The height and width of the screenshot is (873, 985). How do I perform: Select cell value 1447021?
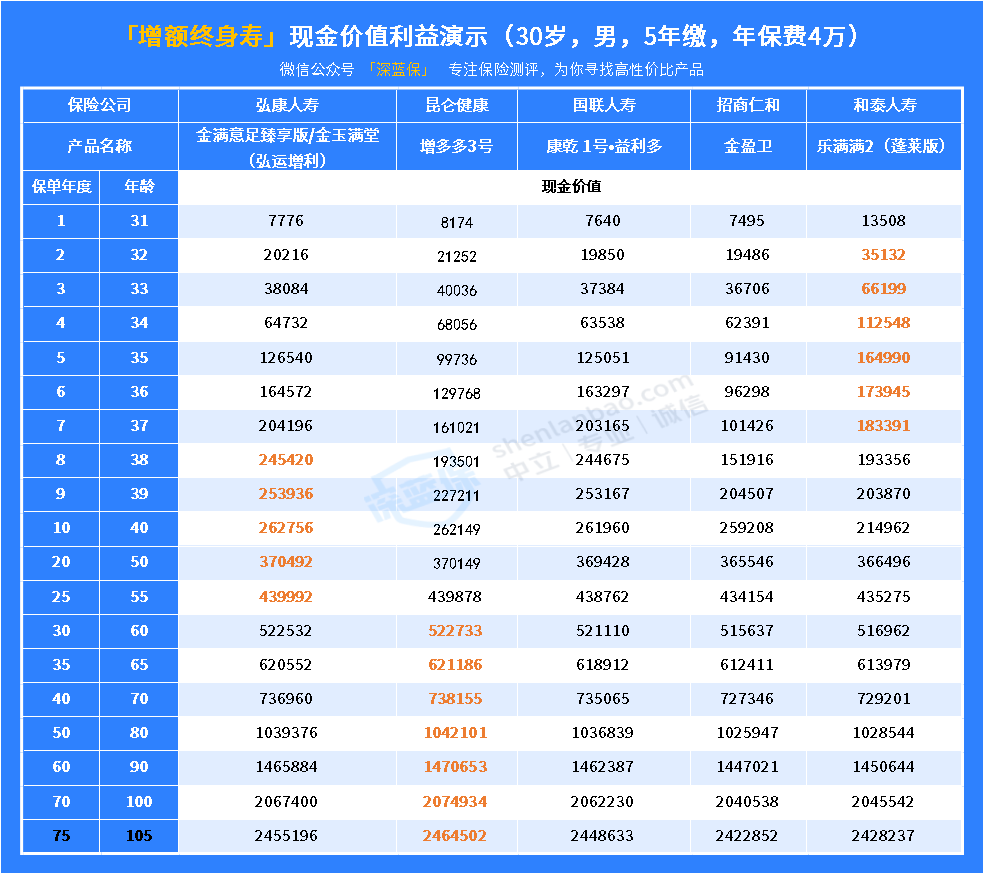(747, 766)
